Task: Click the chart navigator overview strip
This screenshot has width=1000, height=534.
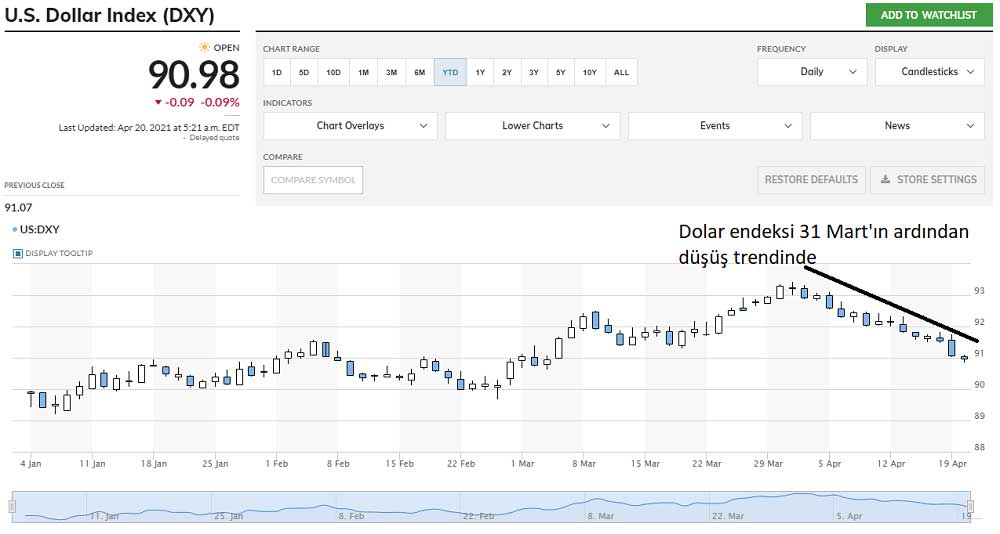Action: click(491, 507)
